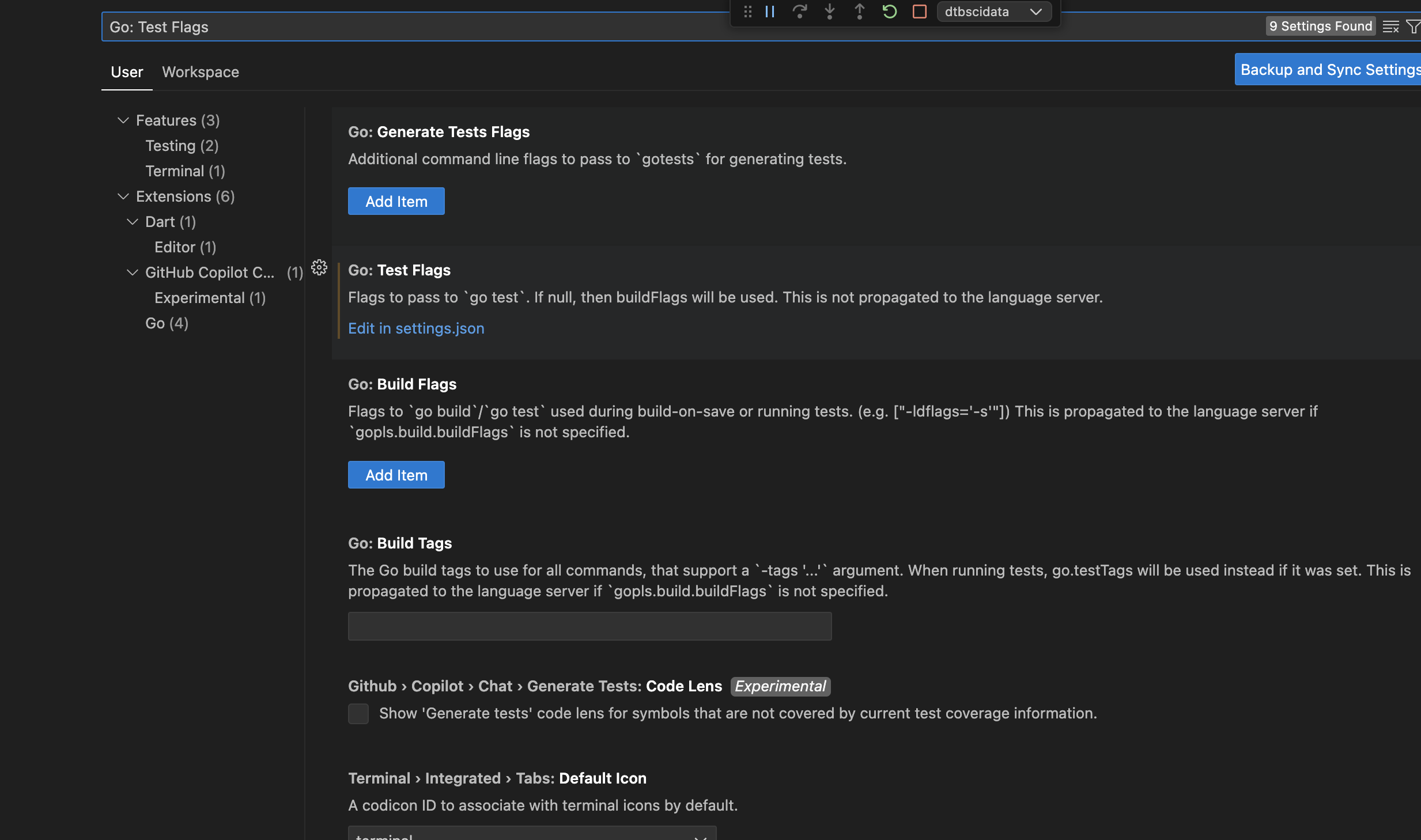Open the dtbscidata debug session dropdown
Image resolution: width=1421 pixels, height=840 pixels.
994,12
